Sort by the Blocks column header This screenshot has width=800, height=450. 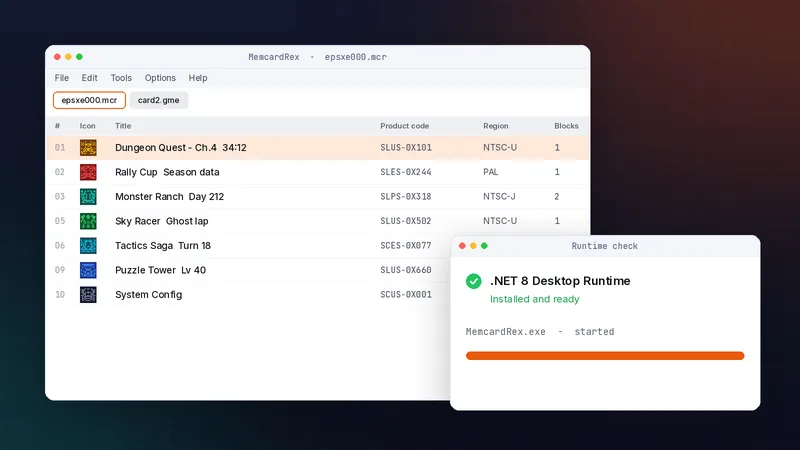[x=566, y=126]
